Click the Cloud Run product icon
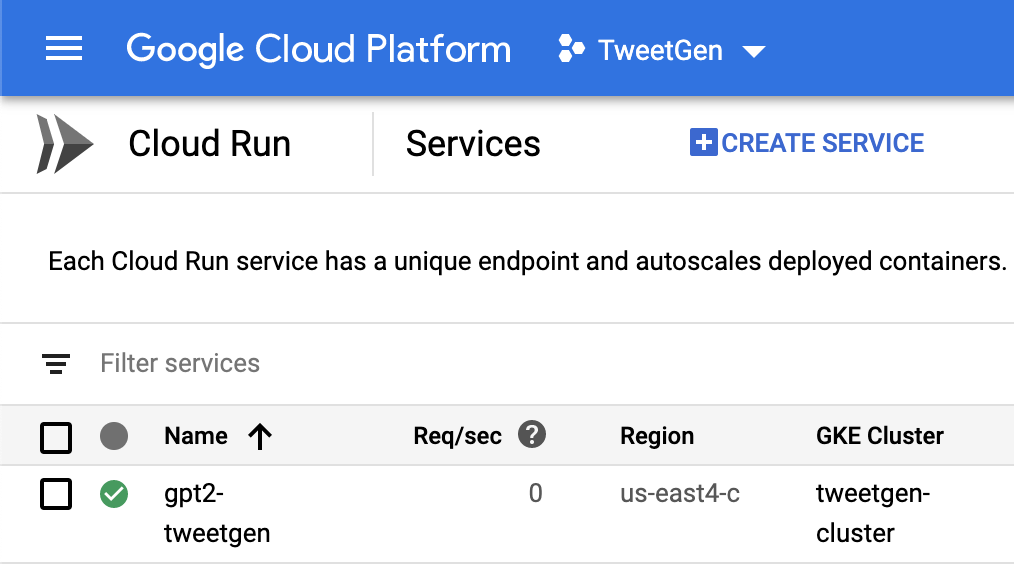The height and width of the screenshot is (564, 1014). pos(64,144)
